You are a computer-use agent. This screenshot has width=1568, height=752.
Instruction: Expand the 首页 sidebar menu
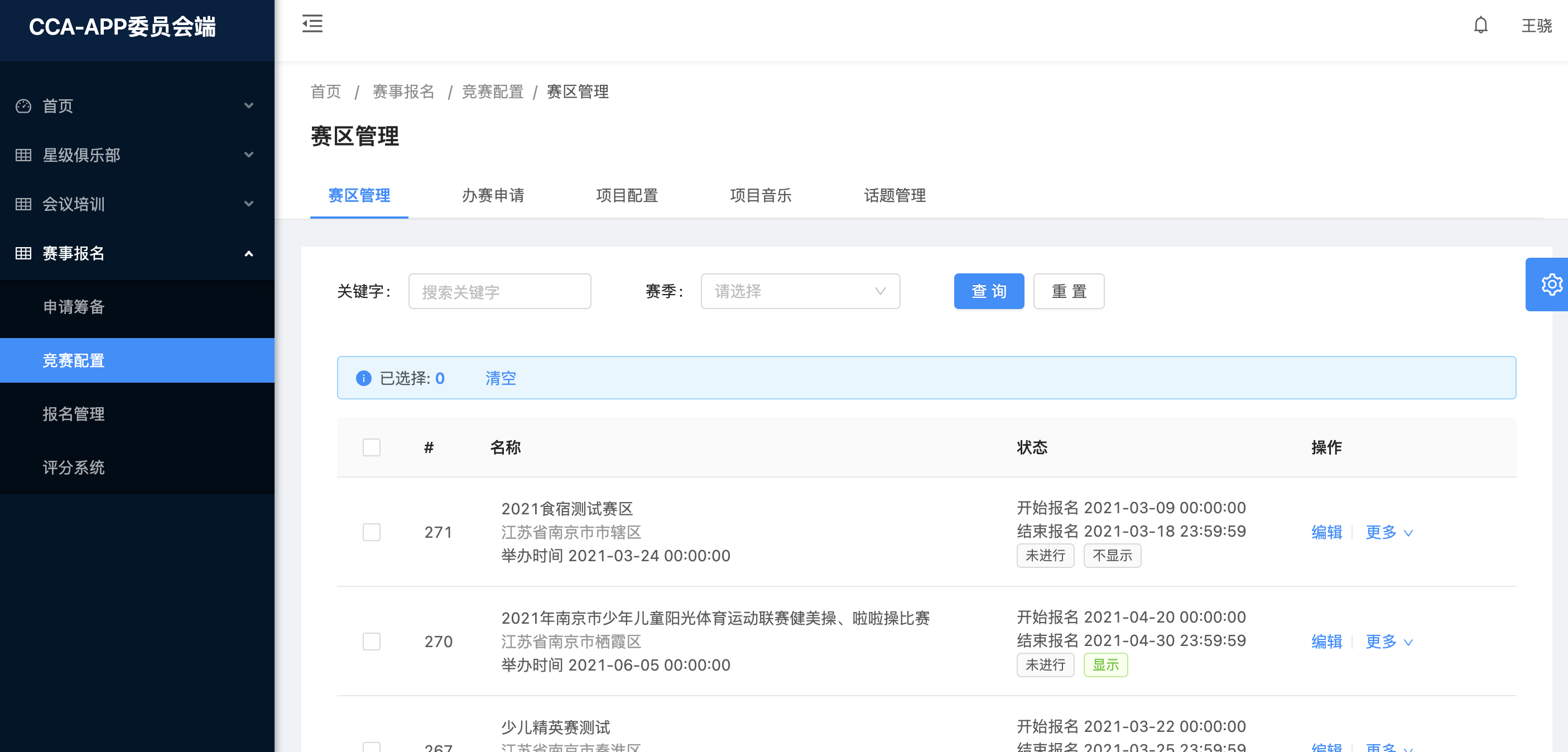[x=248, y=106]
